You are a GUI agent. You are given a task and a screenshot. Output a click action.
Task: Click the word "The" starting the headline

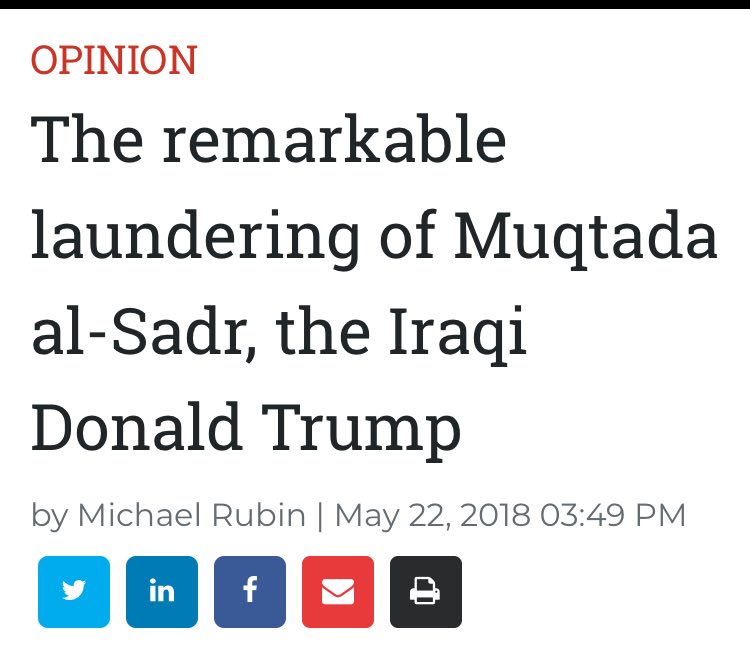[x=87, y=140]
